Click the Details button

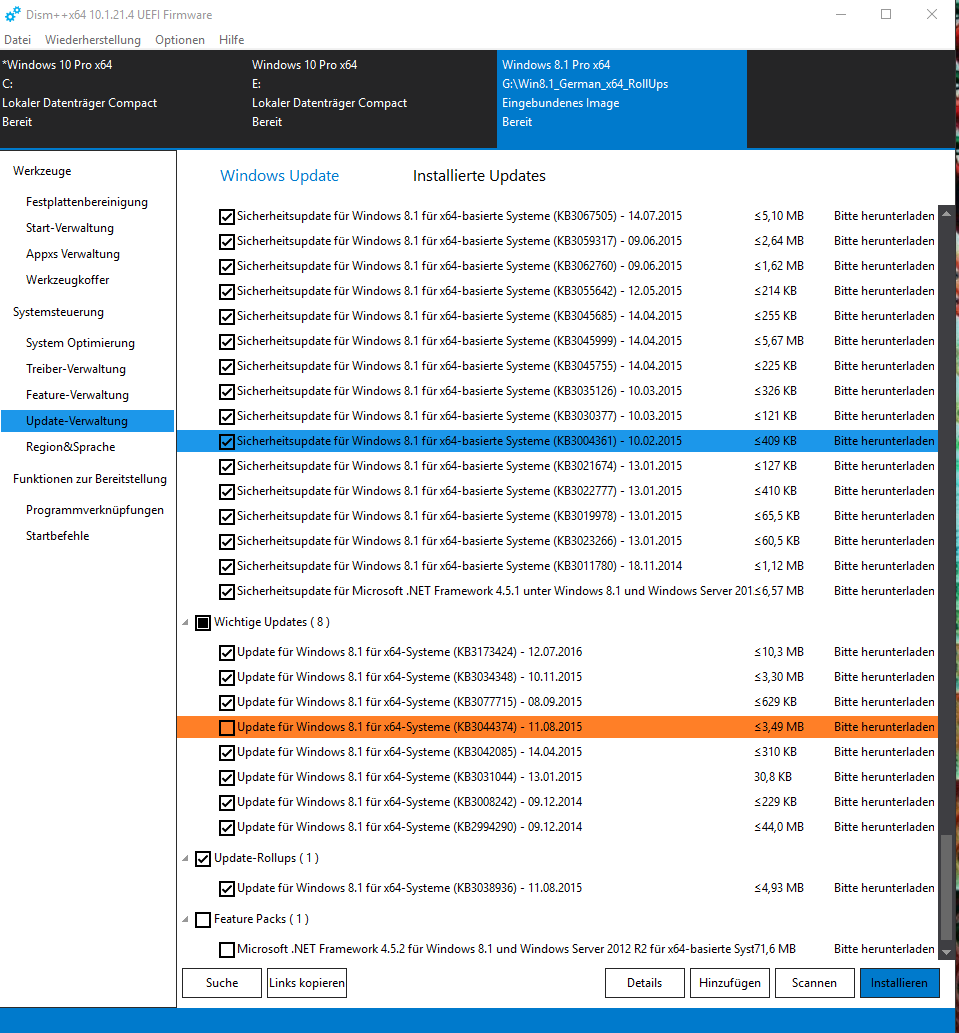coord(645,983)
